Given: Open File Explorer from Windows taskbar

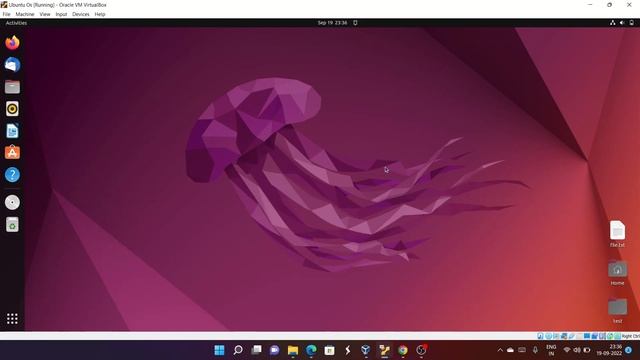Looking at the screenshot, I should (x=293, y=350).
